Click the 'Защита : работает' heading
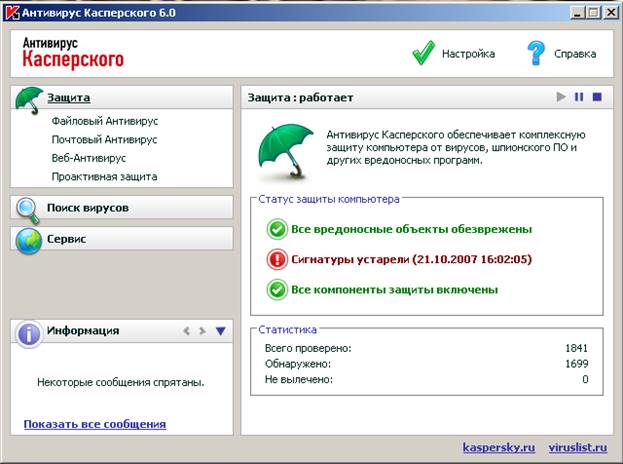Screen dimensions: 623x464 [x=300, y=97]
